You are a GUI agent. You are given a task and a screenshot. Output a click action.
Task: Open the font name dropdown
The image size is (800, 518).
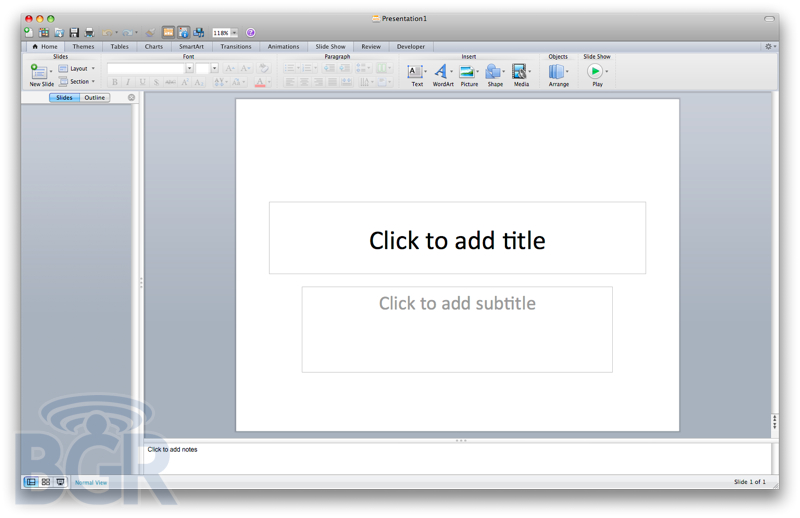pos(189,68)
